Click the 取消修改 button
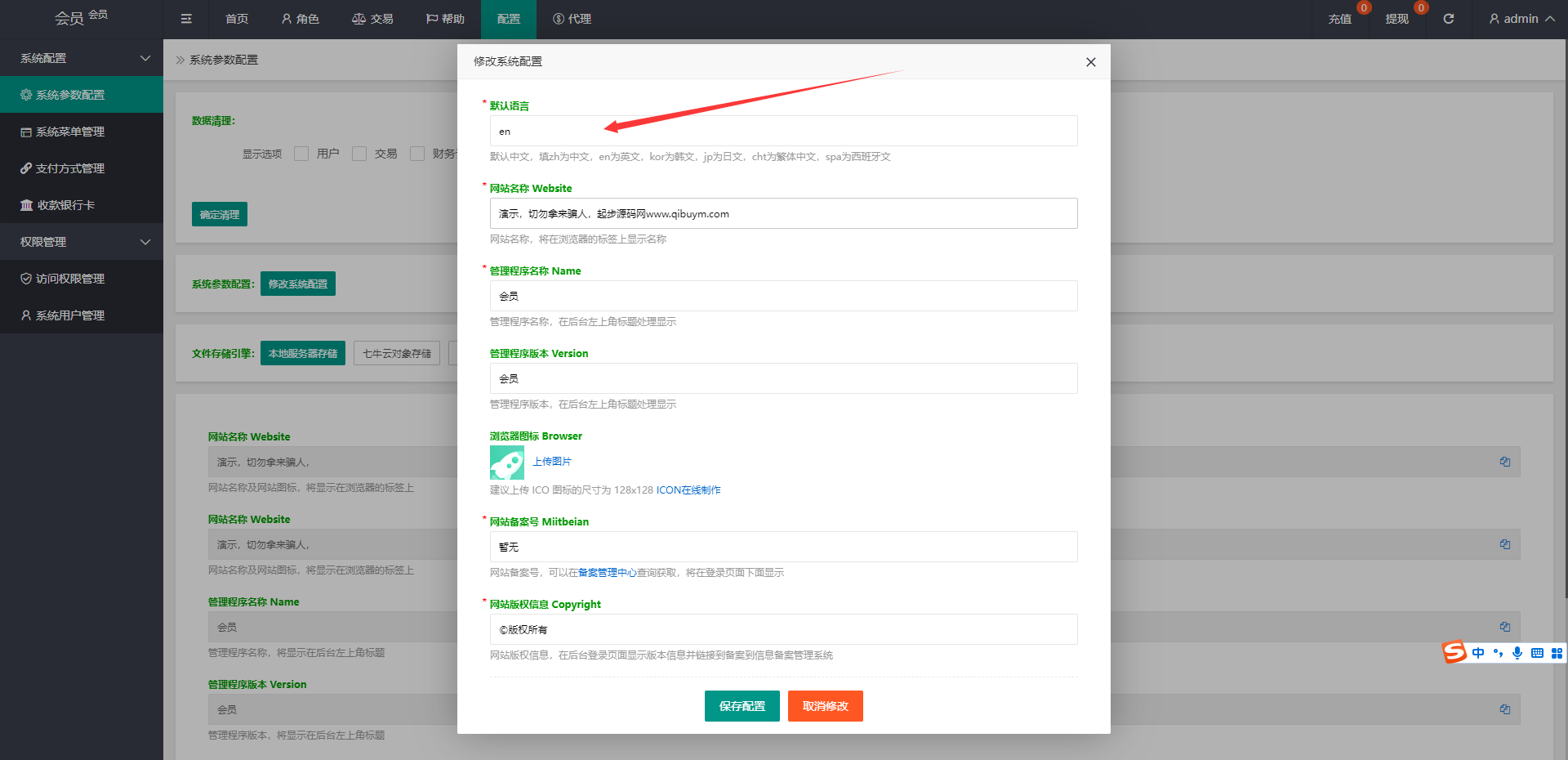The width and height of the screenshot is (1568, 760). (826, 706)
